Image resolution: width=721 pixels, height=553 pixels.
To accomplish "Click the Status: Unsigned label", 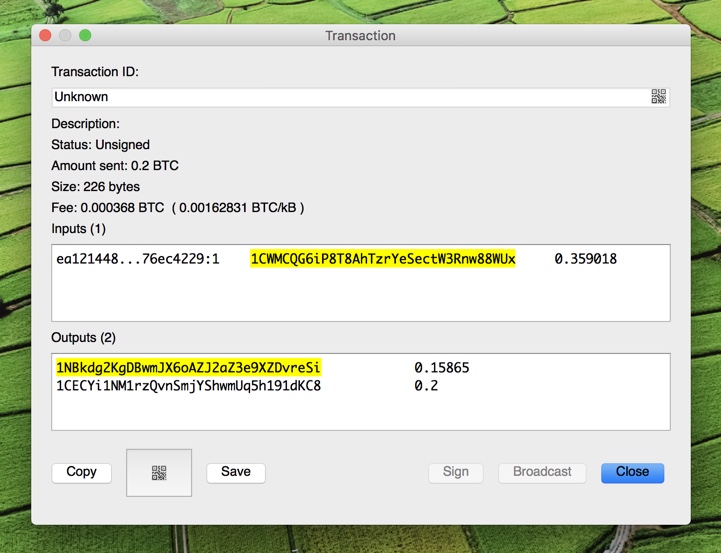I will click(100, 145).
